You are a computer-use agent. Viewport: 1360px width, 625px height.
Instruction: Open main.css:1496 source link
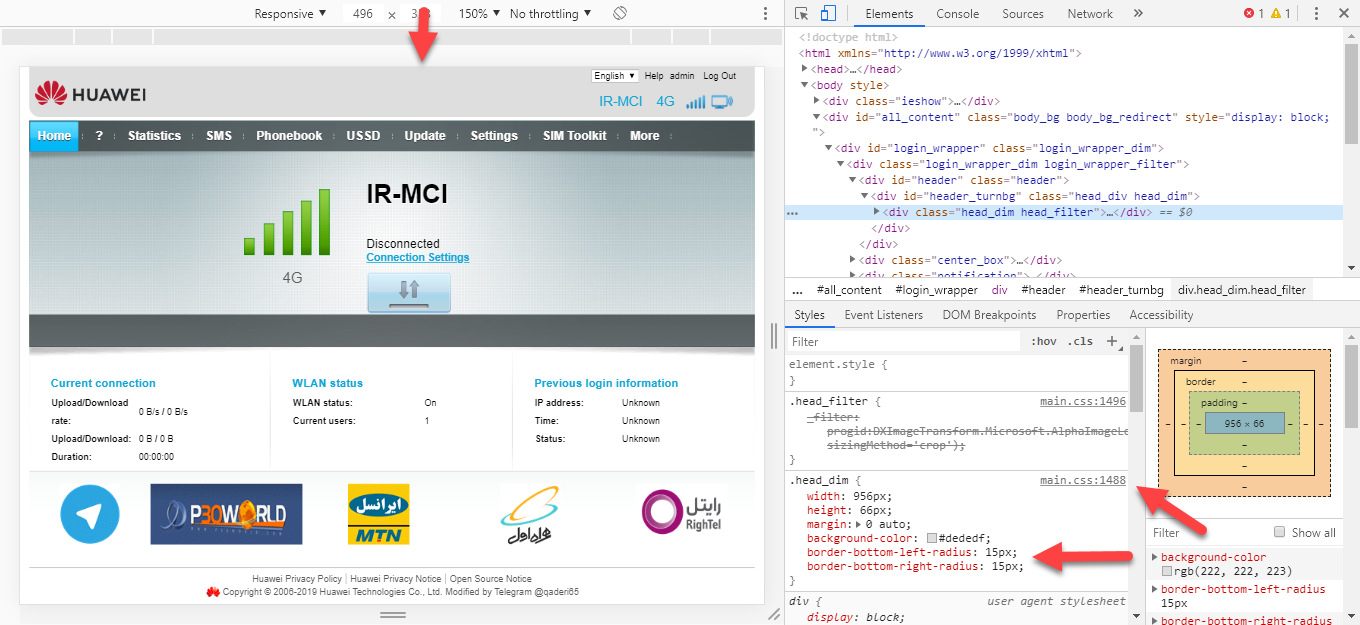tap(1083, 401)
